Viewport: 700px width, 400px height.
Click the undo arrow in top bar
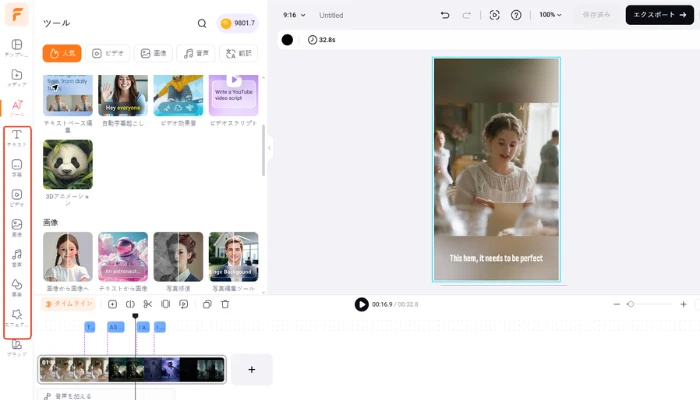445,15
